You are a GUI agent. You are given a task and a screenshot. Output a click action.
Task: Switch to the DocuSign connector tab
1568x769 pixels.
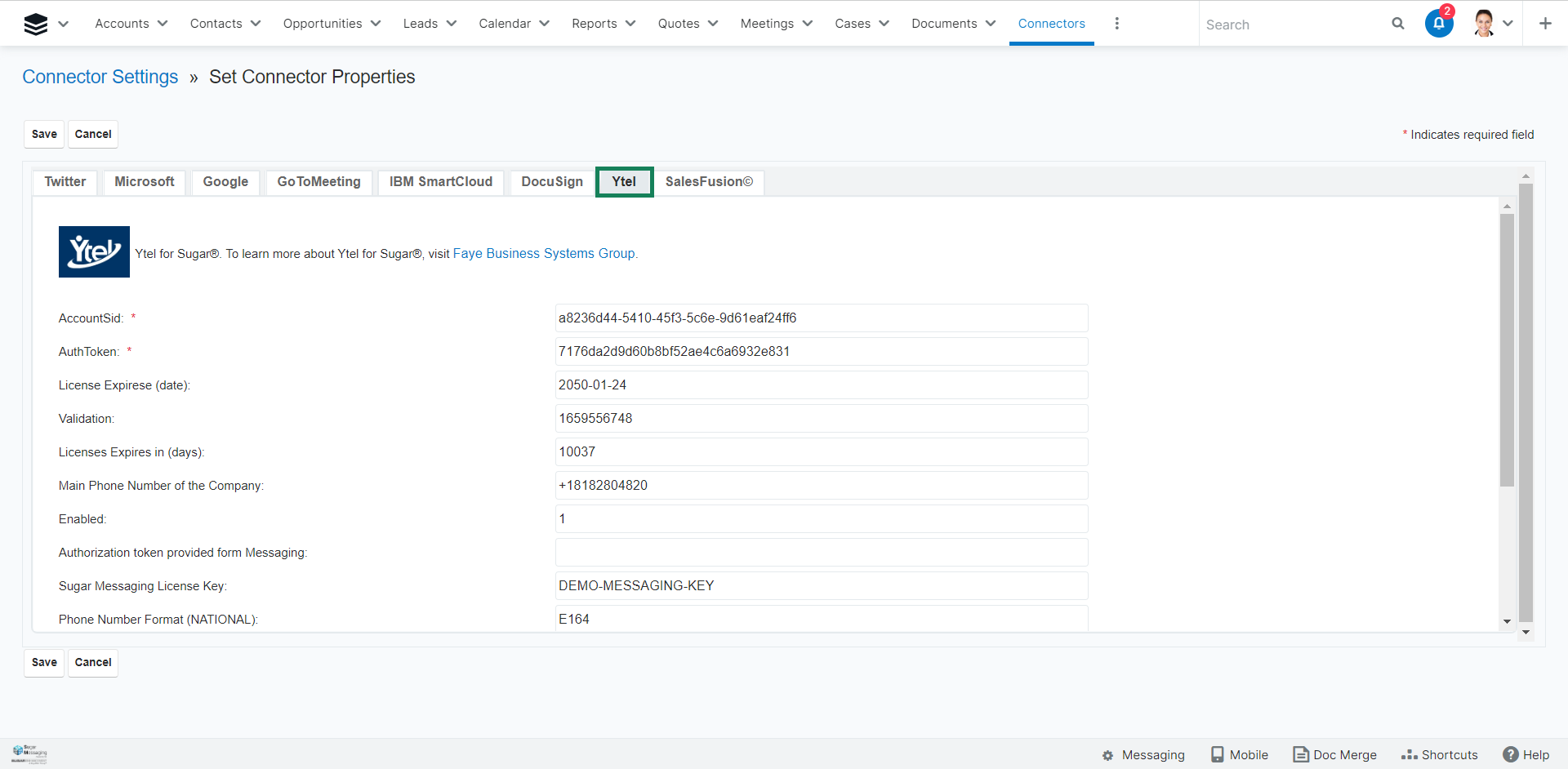click(x=552, y=182)
